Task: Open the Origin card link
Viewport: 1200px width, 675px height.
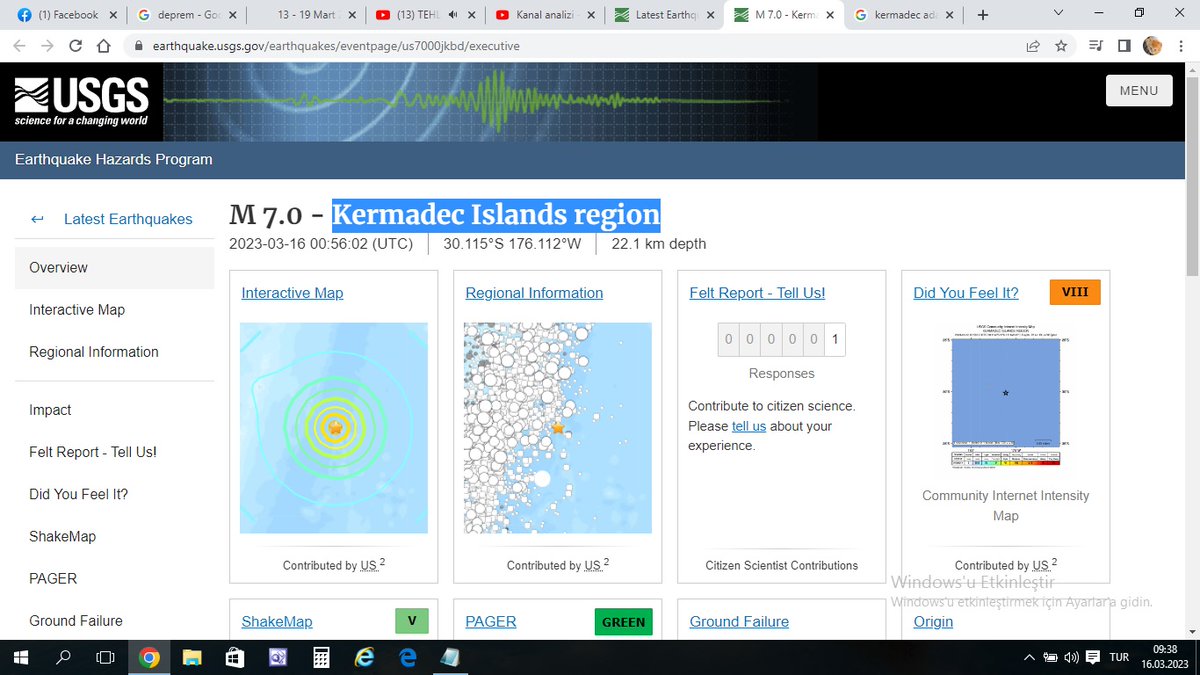Action: [x=933, y=622]
